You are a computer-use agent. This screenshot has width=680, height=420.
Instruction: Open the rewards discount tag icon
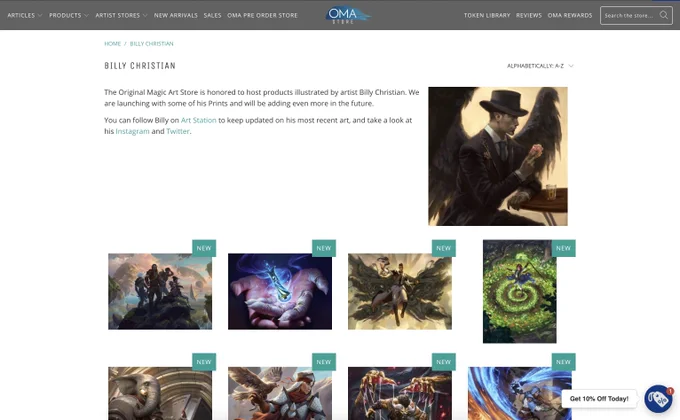click(x=658, y=398)
